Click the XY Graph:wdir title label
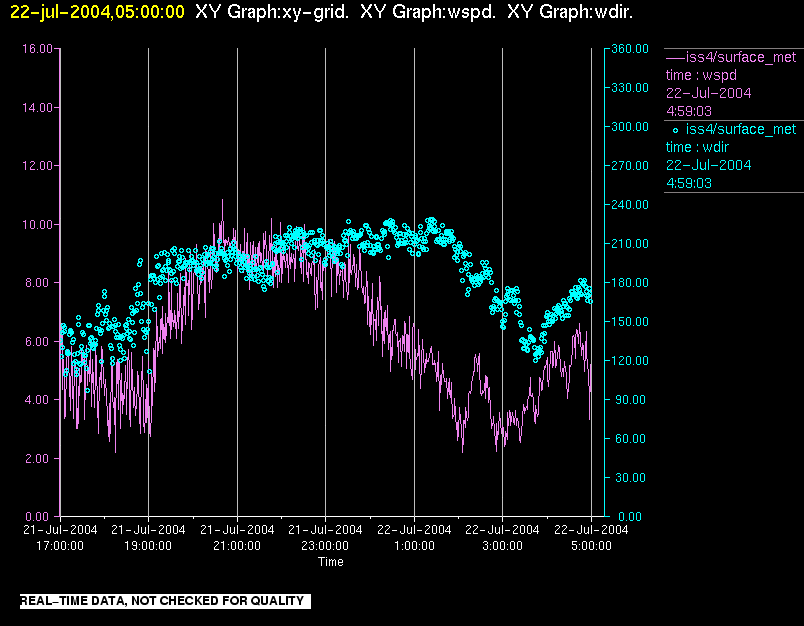 570,12
